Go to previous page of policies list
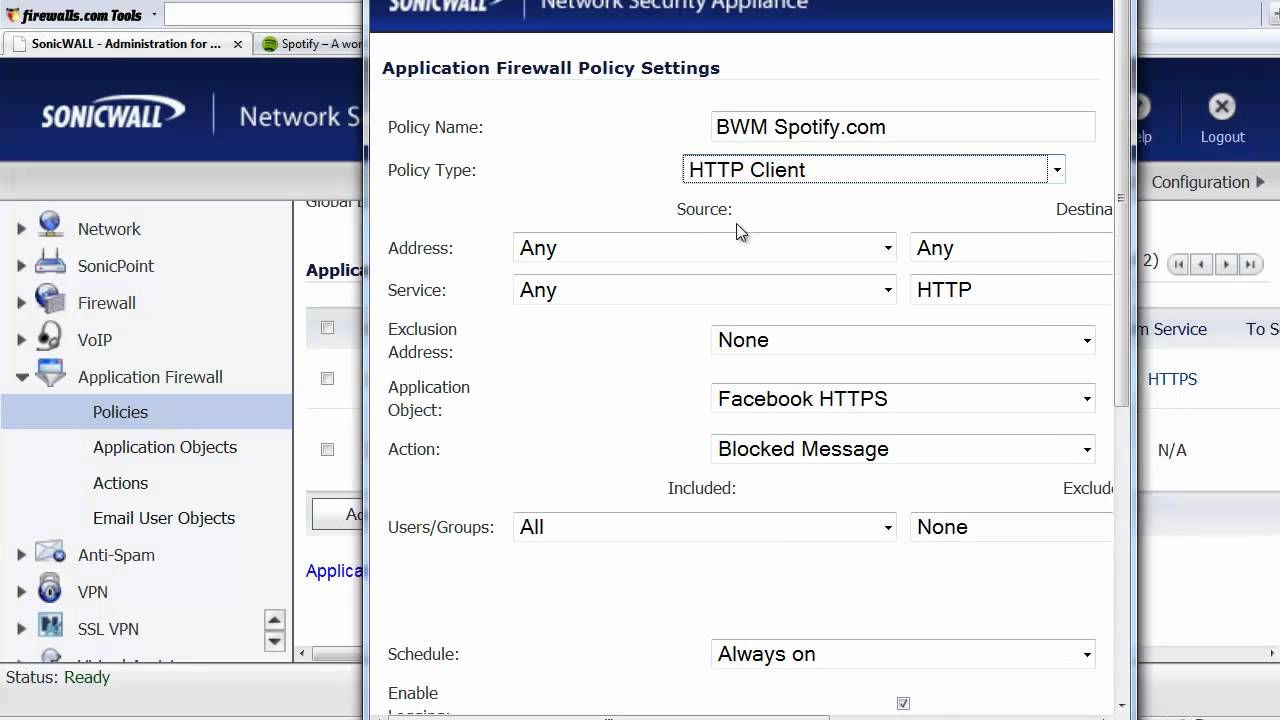Image resolution: width=1280 pixels, height=720 pixels. tap(1201, 264)
